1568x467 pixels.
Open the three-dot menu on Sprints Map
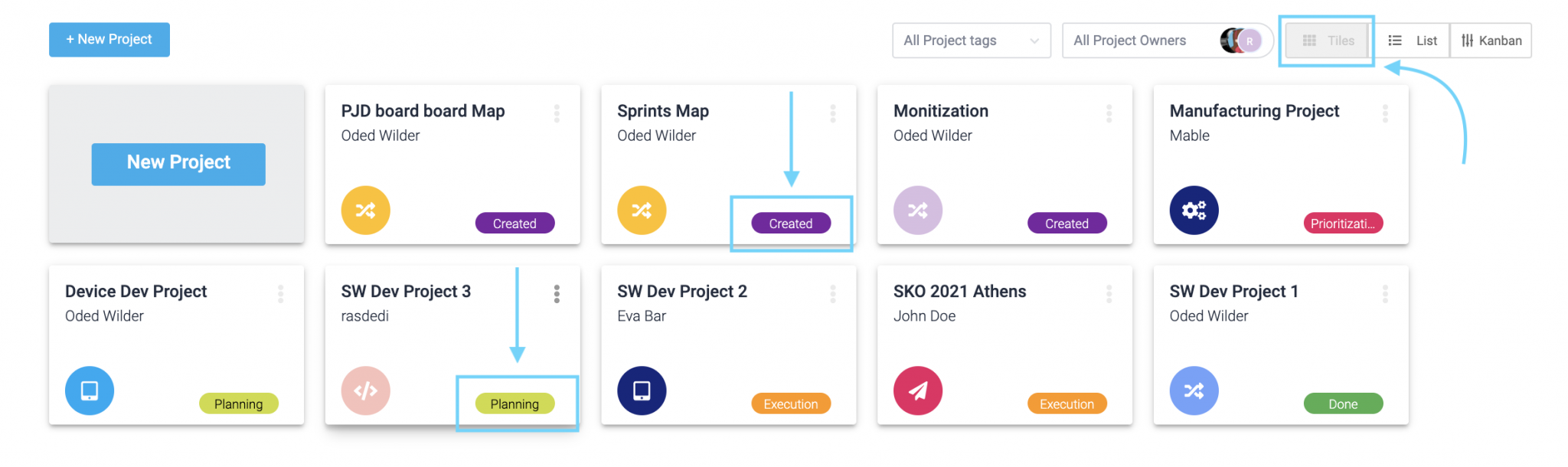click(x=833, y=113)
